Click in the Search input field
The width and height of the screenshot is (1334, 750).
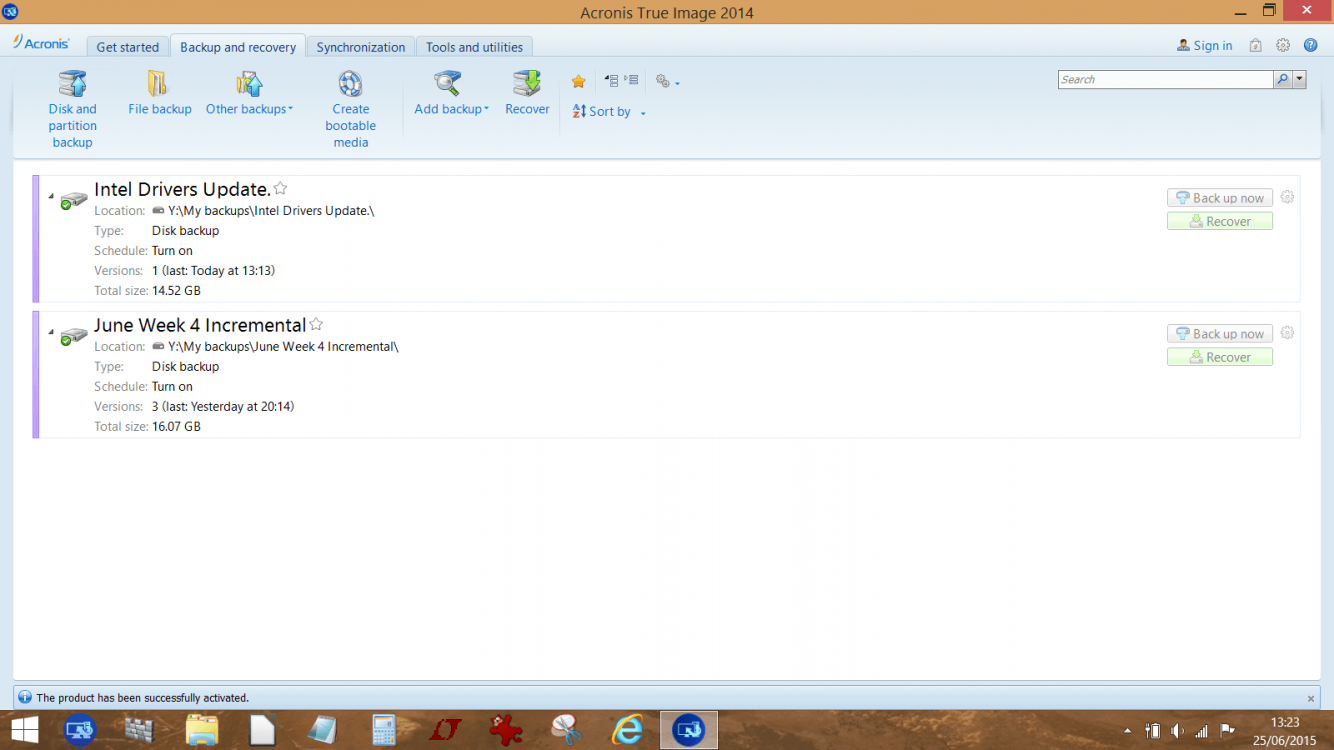(1164, 79)
